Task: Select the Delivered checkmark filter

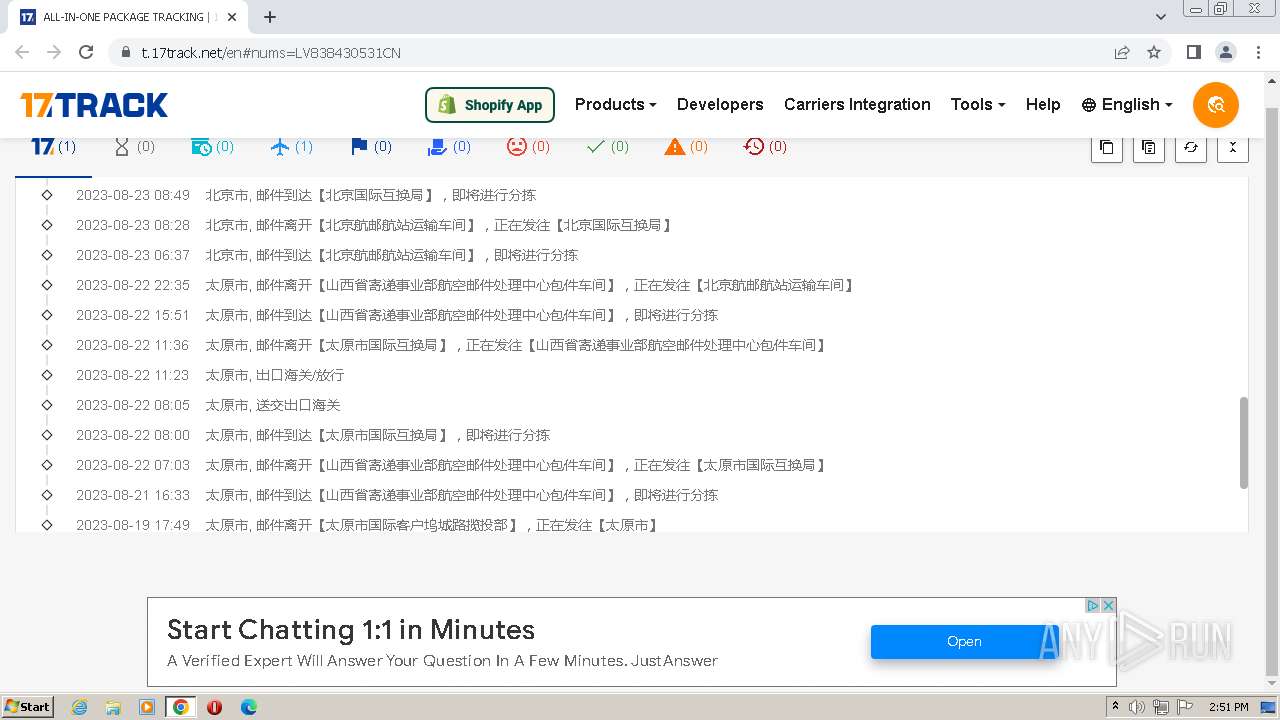Action: pos(607,147)
